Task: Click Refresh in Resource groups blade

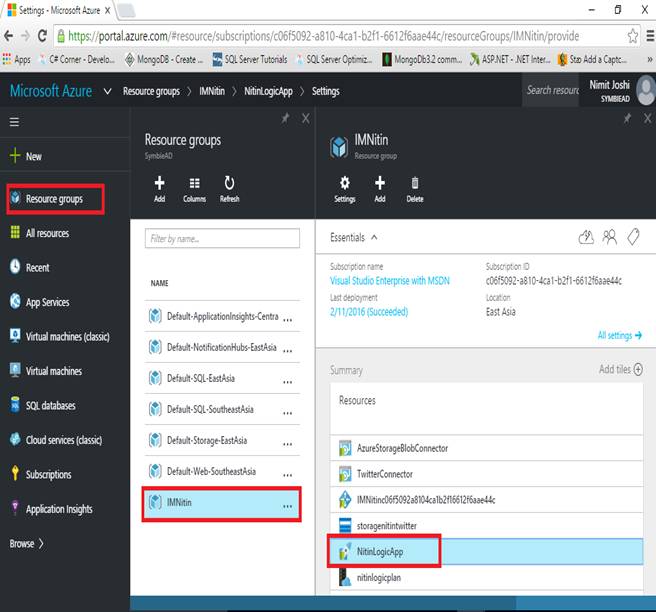Action: click(x=229, y=189)
